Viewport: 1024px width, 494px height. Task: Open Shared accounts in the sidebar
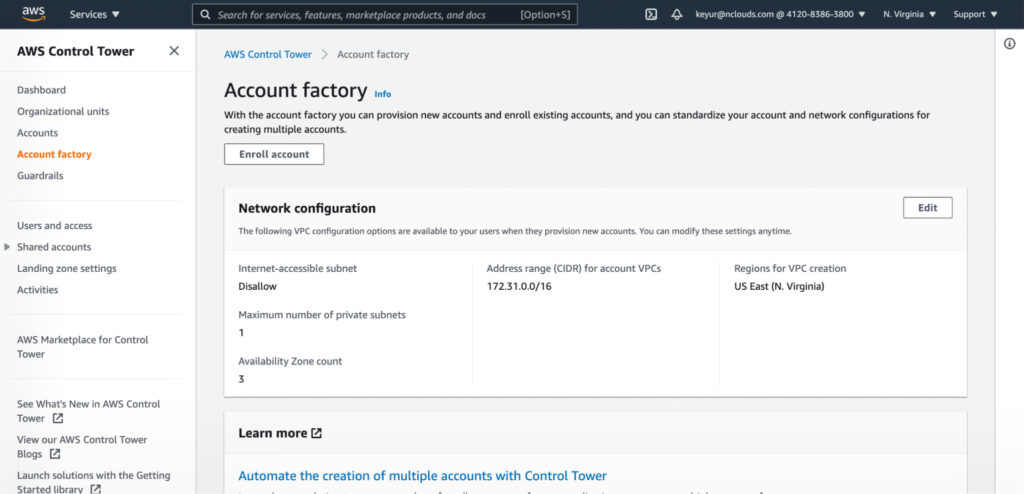tap(54, 247)
